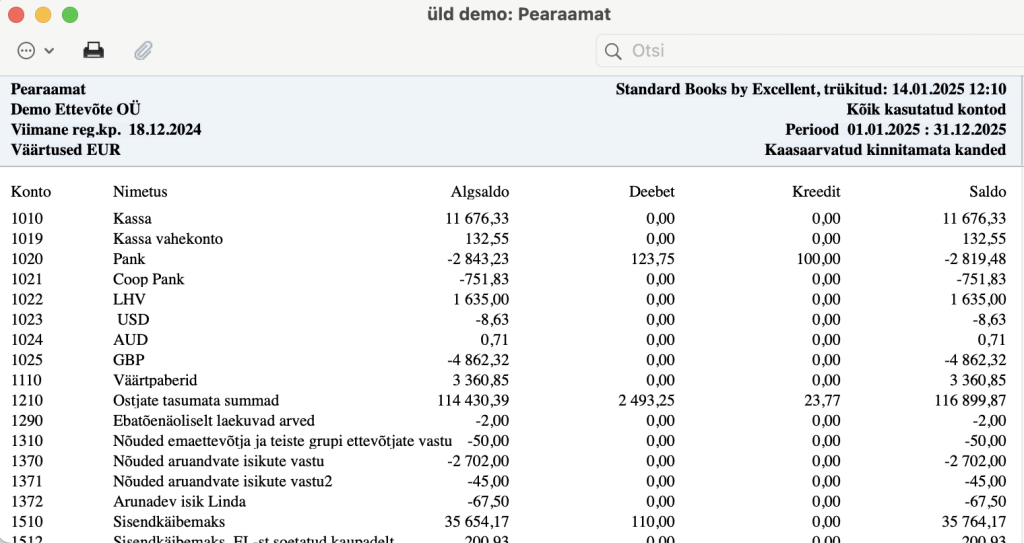
Task: Select LHV opening balance 1 635,00
Action: [x=481, y=299]
